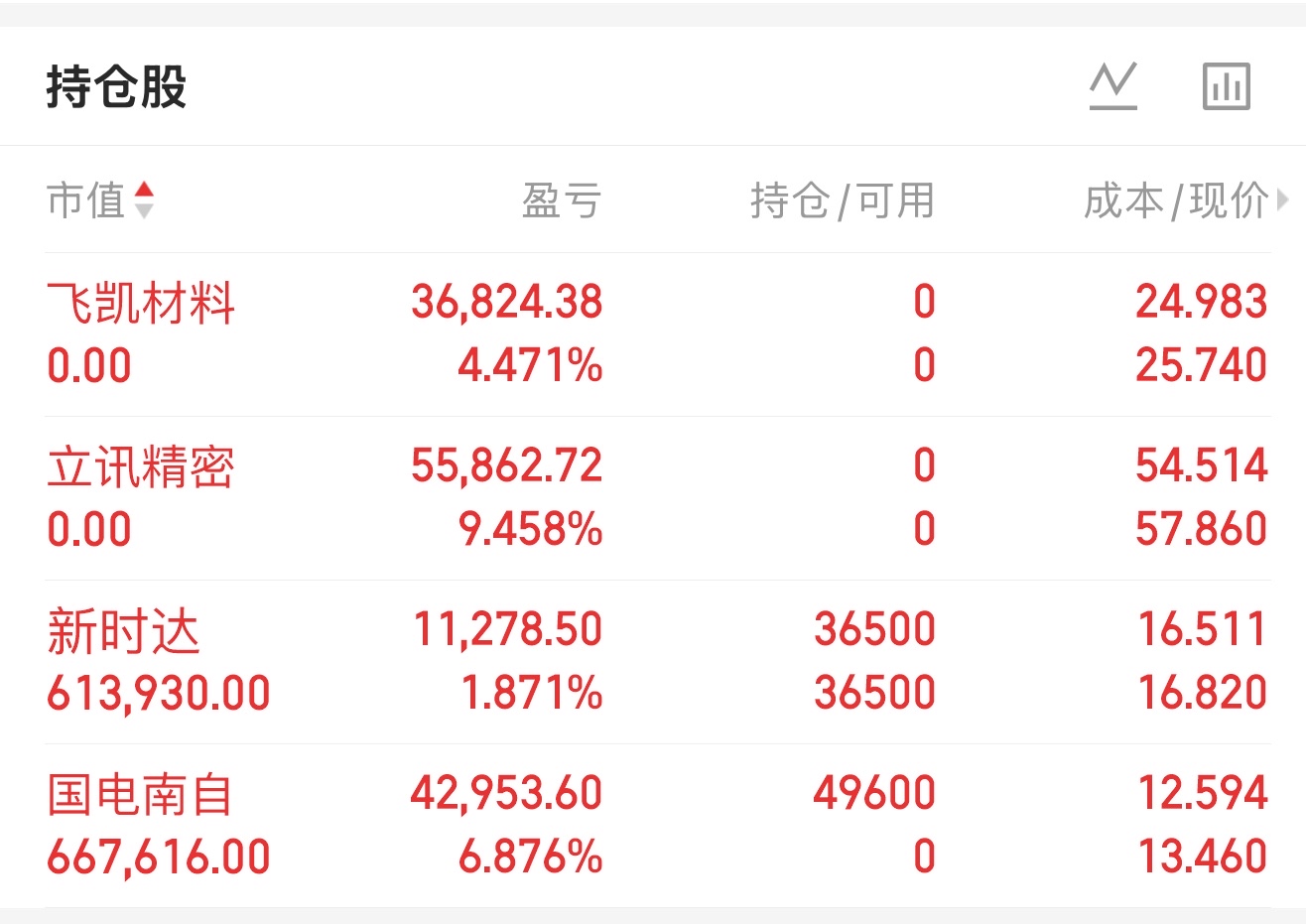This screenshot has width=1306, height=924.
Task: Toggle the 市值 sort arrows
Action: 144,199
